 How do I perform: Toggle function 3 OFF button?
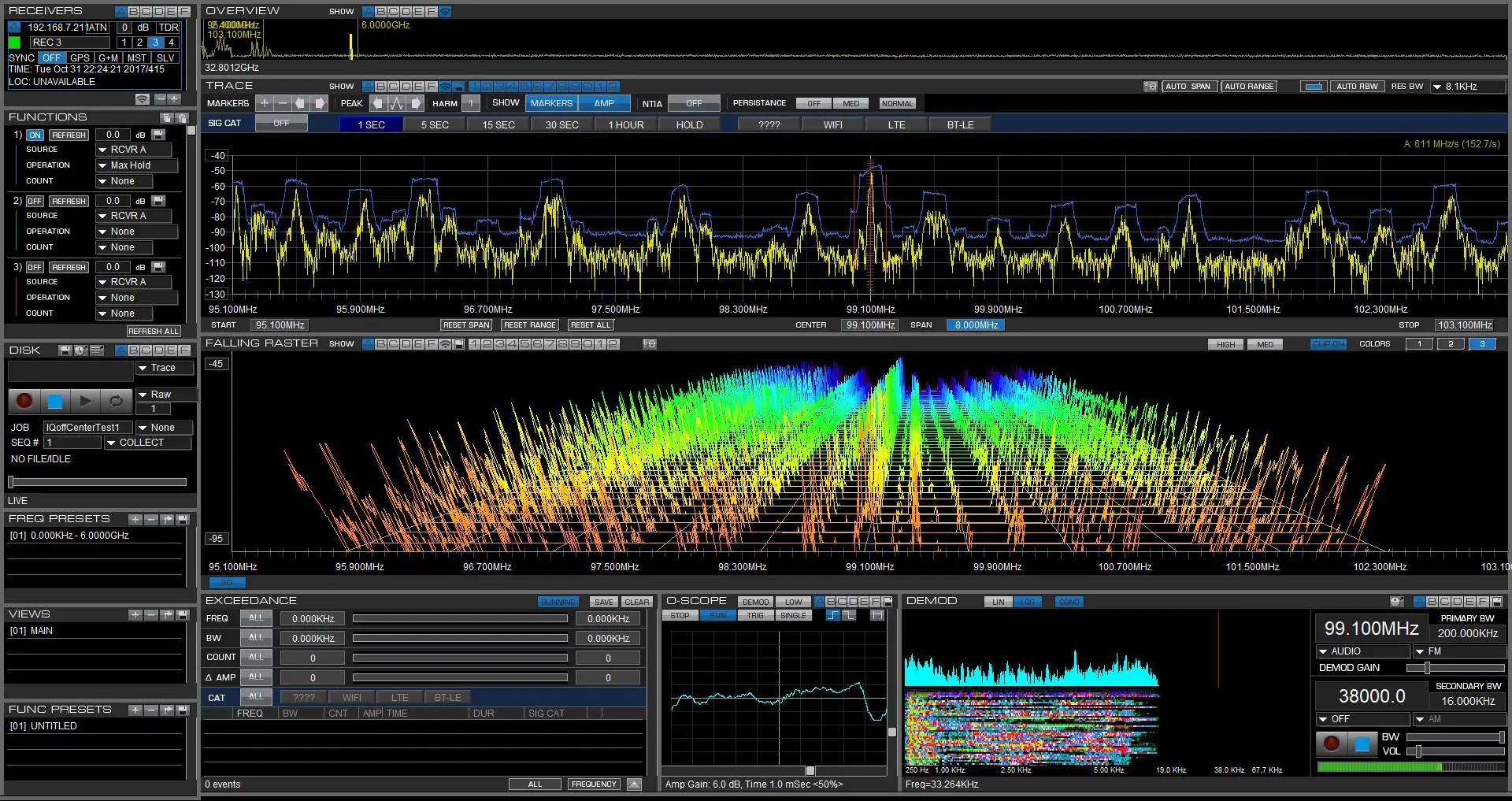(x=35, y=268)
